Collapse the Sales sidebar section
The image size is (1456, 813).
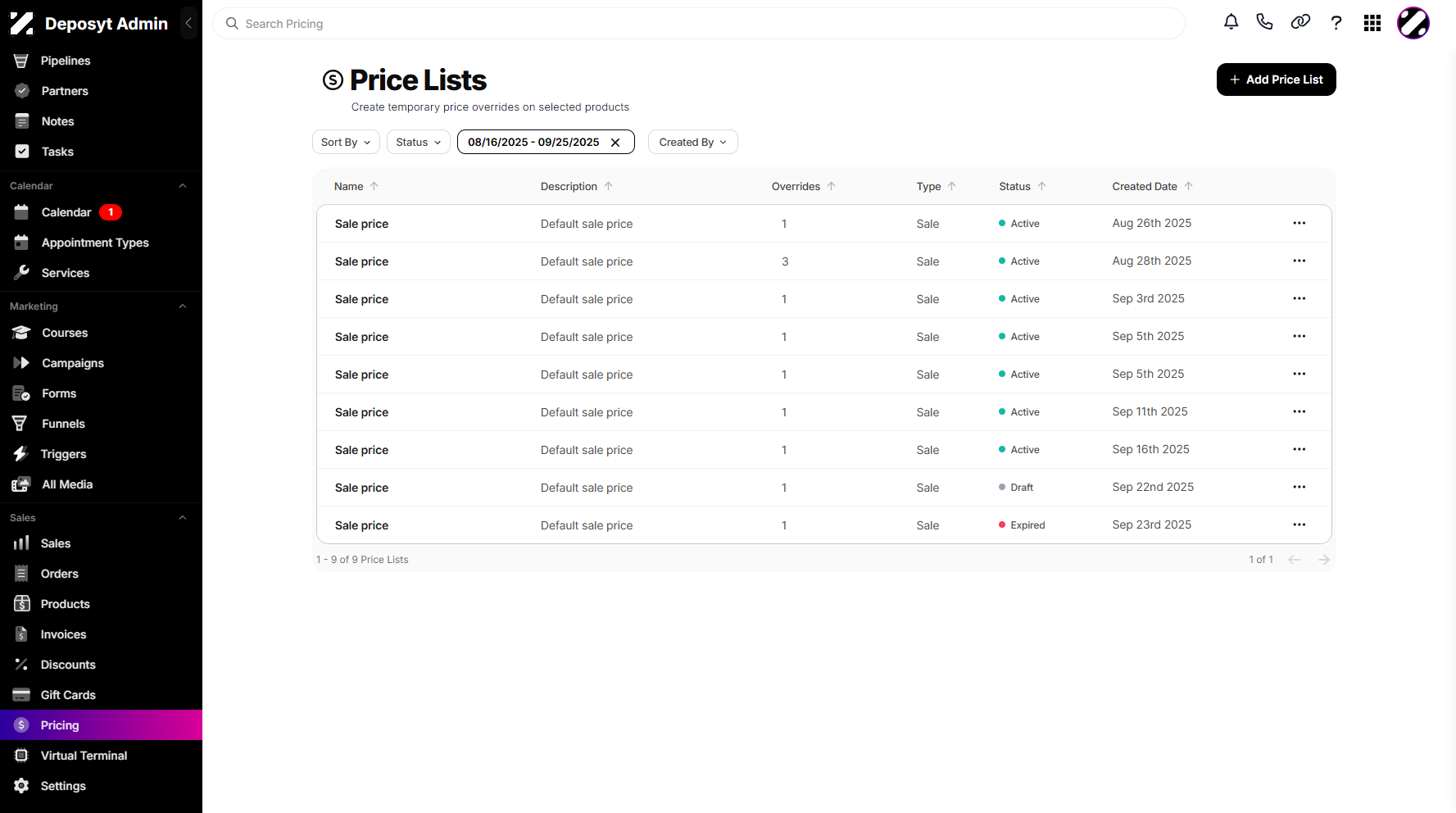pyautogui.click(x=183, y=518)
